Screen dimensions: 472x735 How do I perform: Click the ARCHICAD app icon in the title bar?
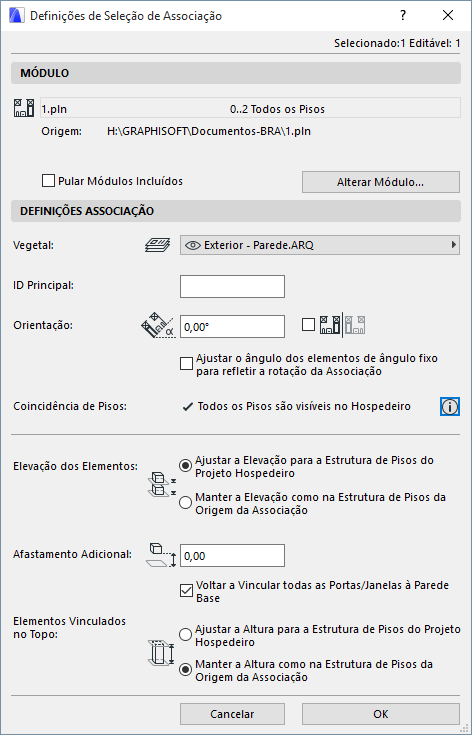pos(16,15)
